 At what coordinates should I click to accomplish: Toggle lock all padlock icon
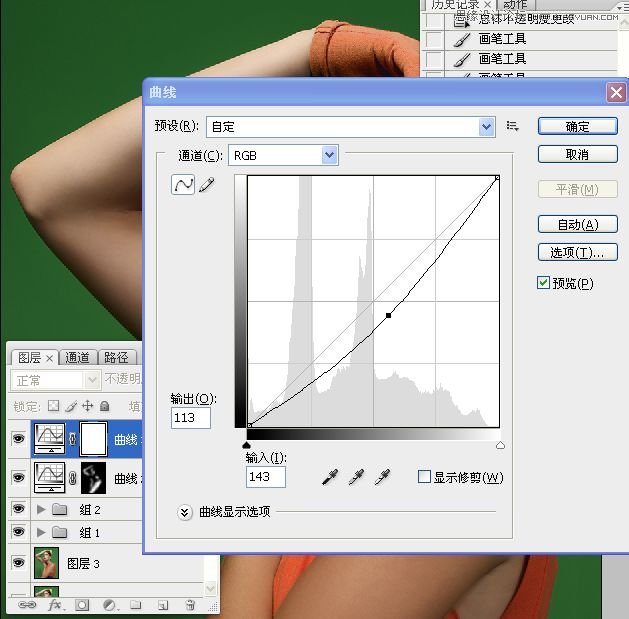point(105,406)
